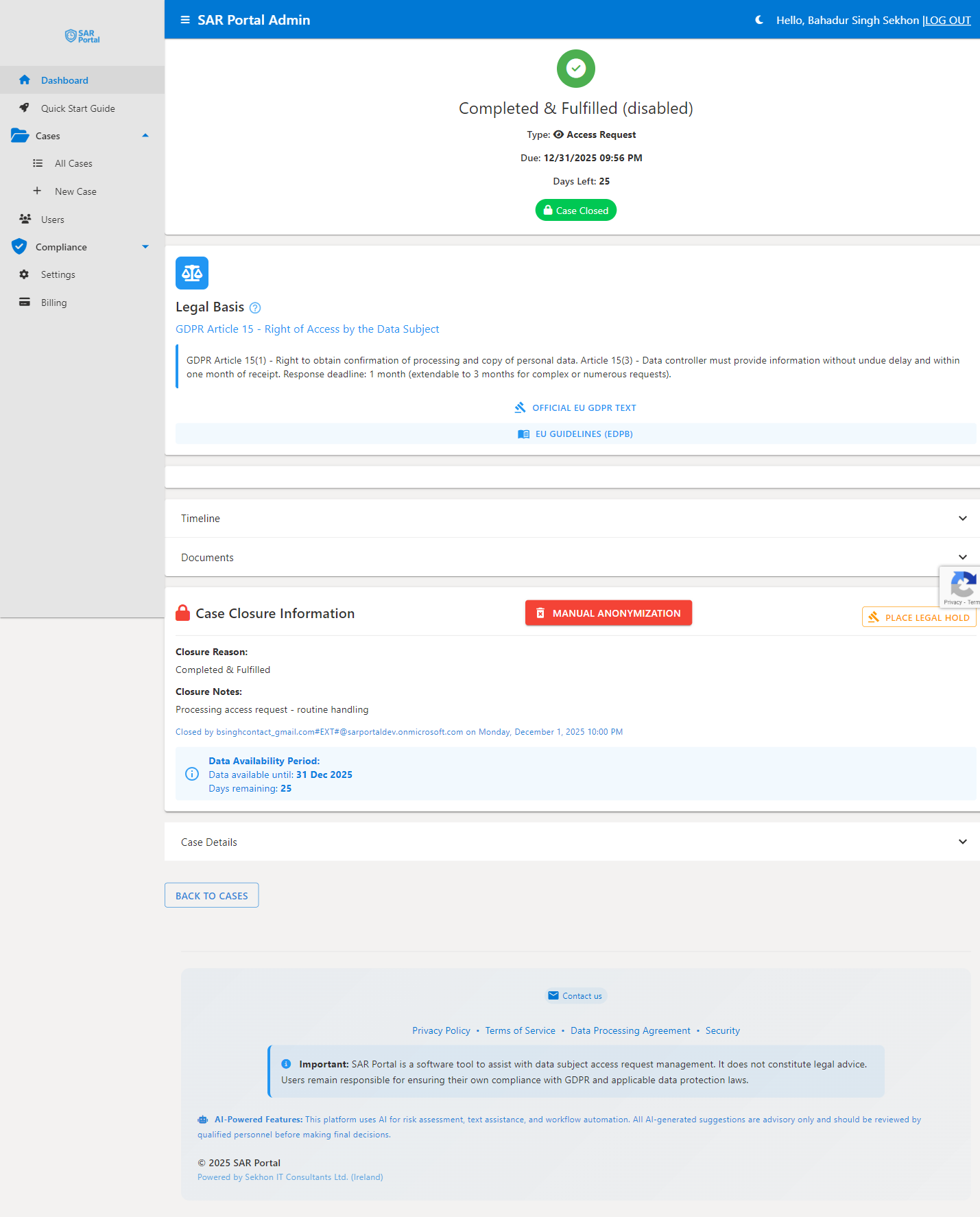Click the Case Closed status chip
The image size is (980, 1217).
tap(575, 211)
